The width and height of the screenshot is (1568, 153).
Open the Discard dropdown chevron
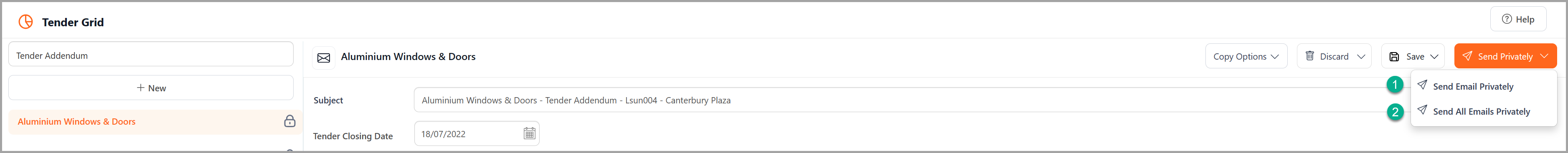coord(1361,56)
